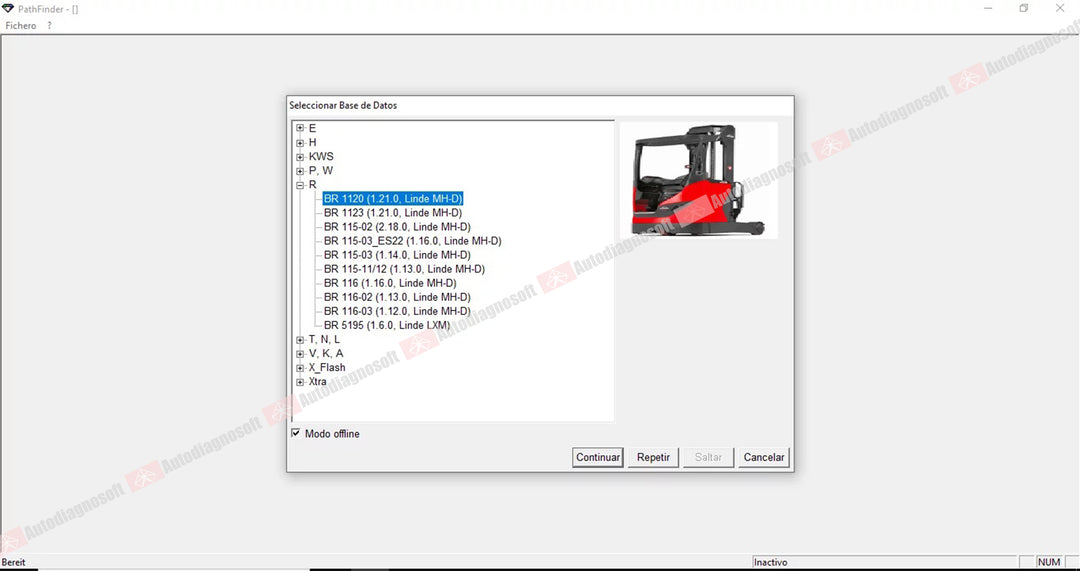Close the PathFinder window
Image resolution: width=1080 pixels, height=571 pixels.
(1060, 8)
